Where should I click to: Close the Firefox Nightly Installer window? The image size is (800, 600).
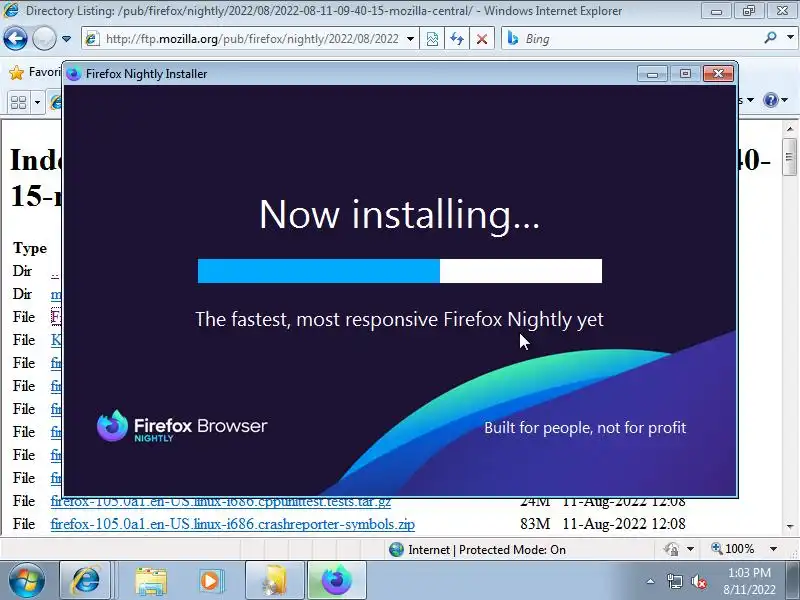pyautogui.click(x=718, y=74)
